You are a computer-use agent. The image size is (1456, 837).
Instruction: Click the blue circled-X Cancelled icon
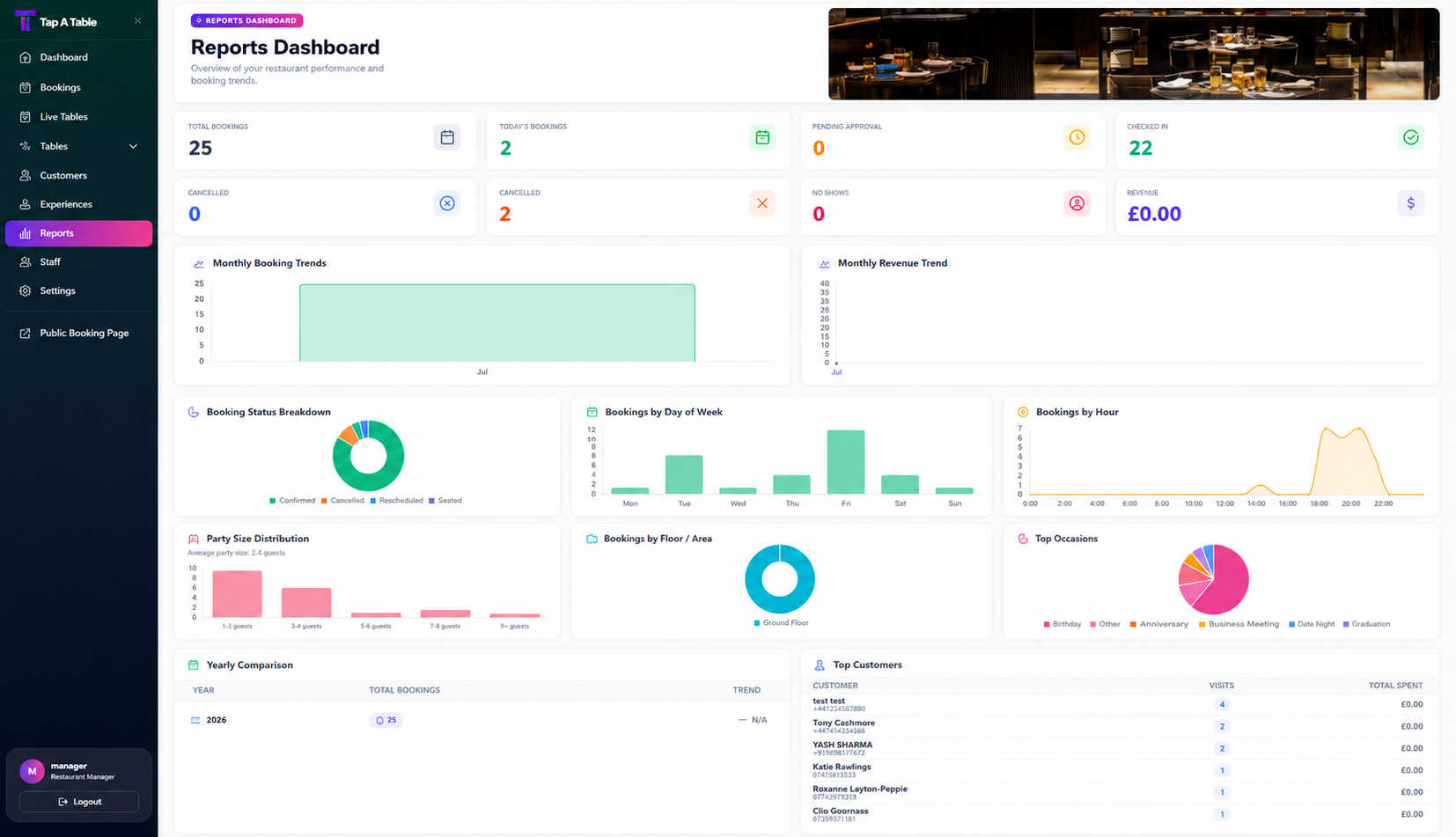pyautogui.click(x=447, y=203)
